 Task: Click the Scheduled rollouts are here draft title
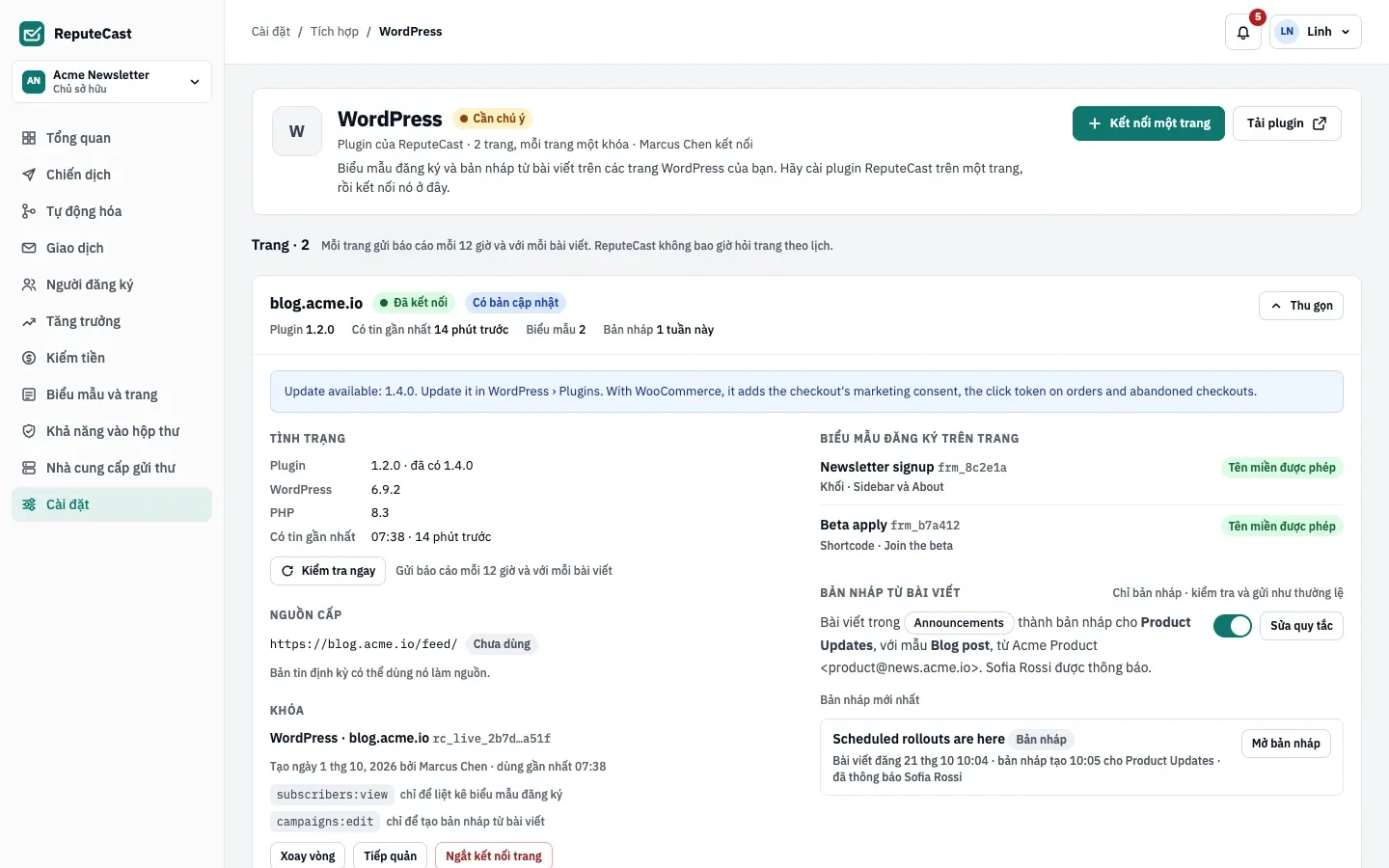tap(918, 739)
